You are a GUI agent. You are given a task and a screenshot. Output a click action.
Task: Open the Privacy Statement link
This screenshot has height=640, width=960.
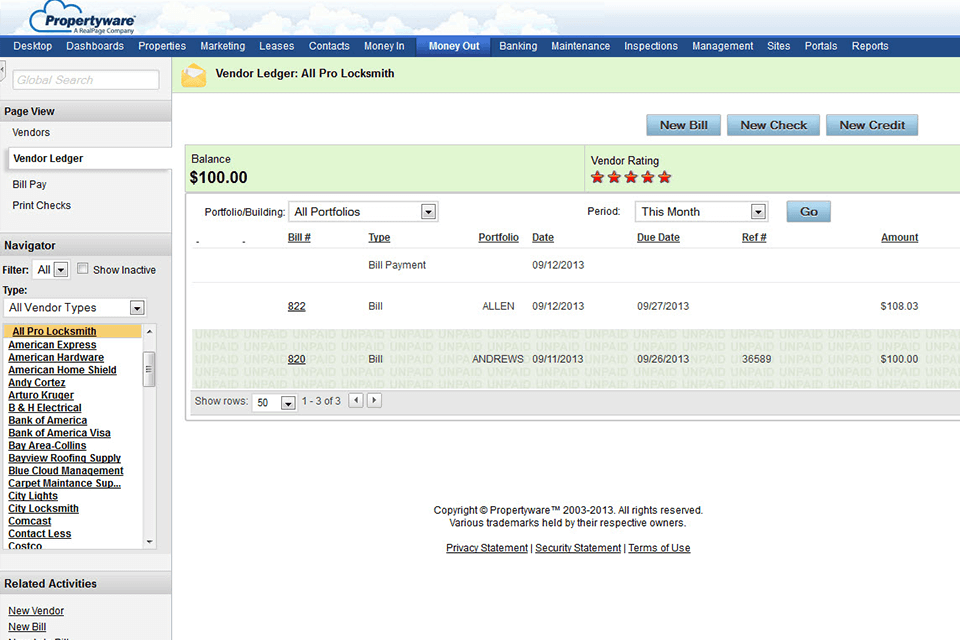click(487, 548)
